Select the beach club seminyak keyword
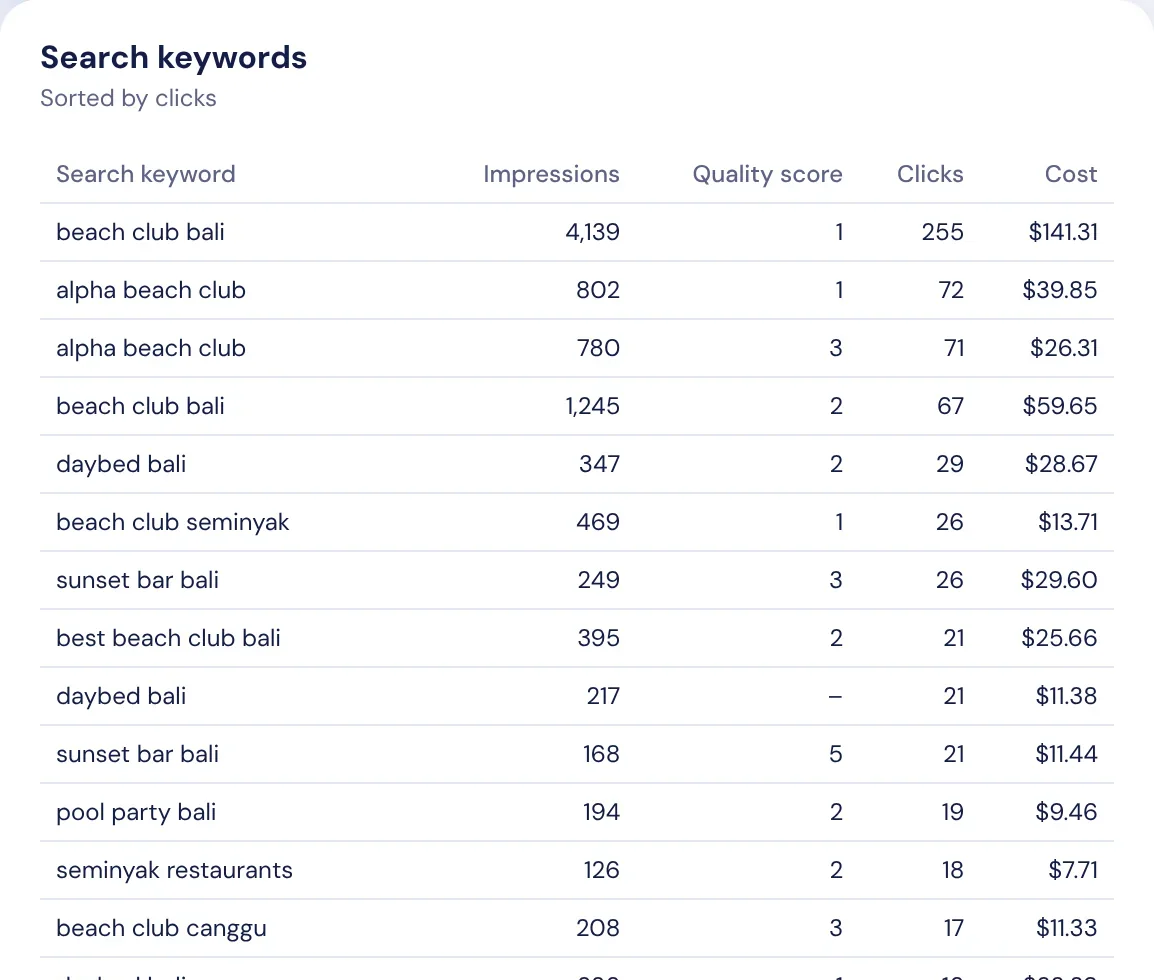The height and width of the screenshot is (980, 1154). pos(172,522)
